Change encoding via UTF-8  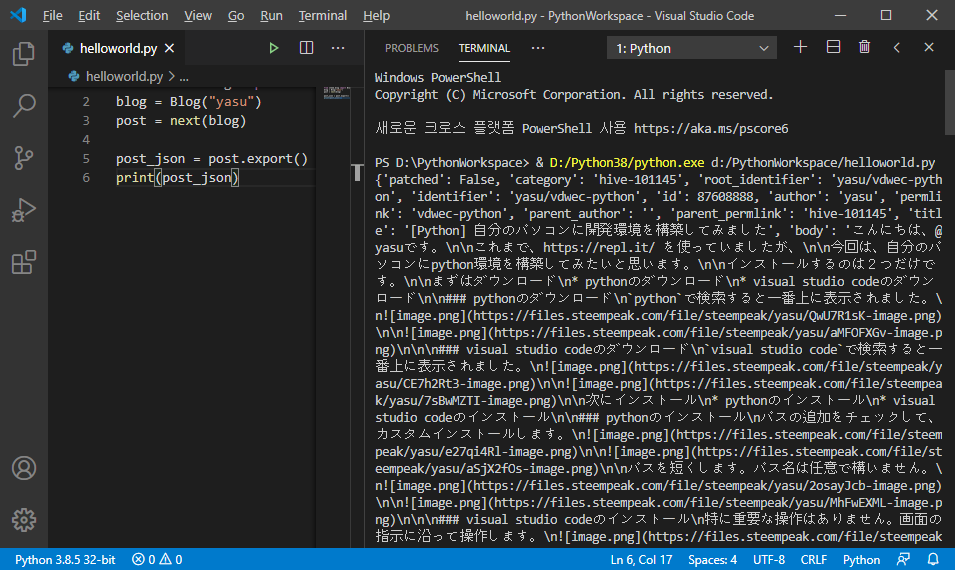pos(769,559)
